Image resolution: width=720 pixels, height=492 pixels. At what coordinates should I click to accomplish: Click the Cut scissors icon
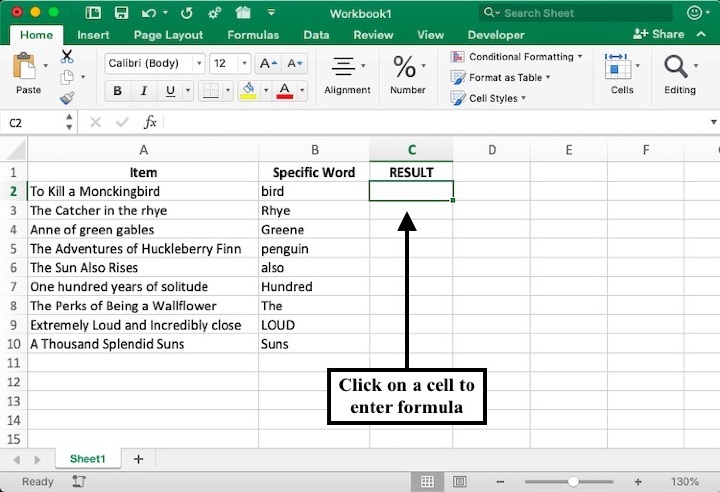67,56
